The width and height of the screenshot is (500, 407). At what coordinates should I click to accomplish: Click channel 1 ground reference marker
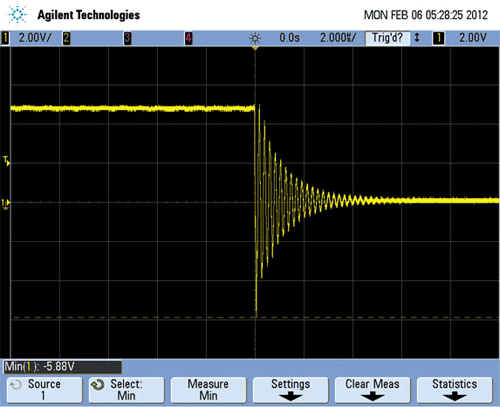[x=6, y=204]
